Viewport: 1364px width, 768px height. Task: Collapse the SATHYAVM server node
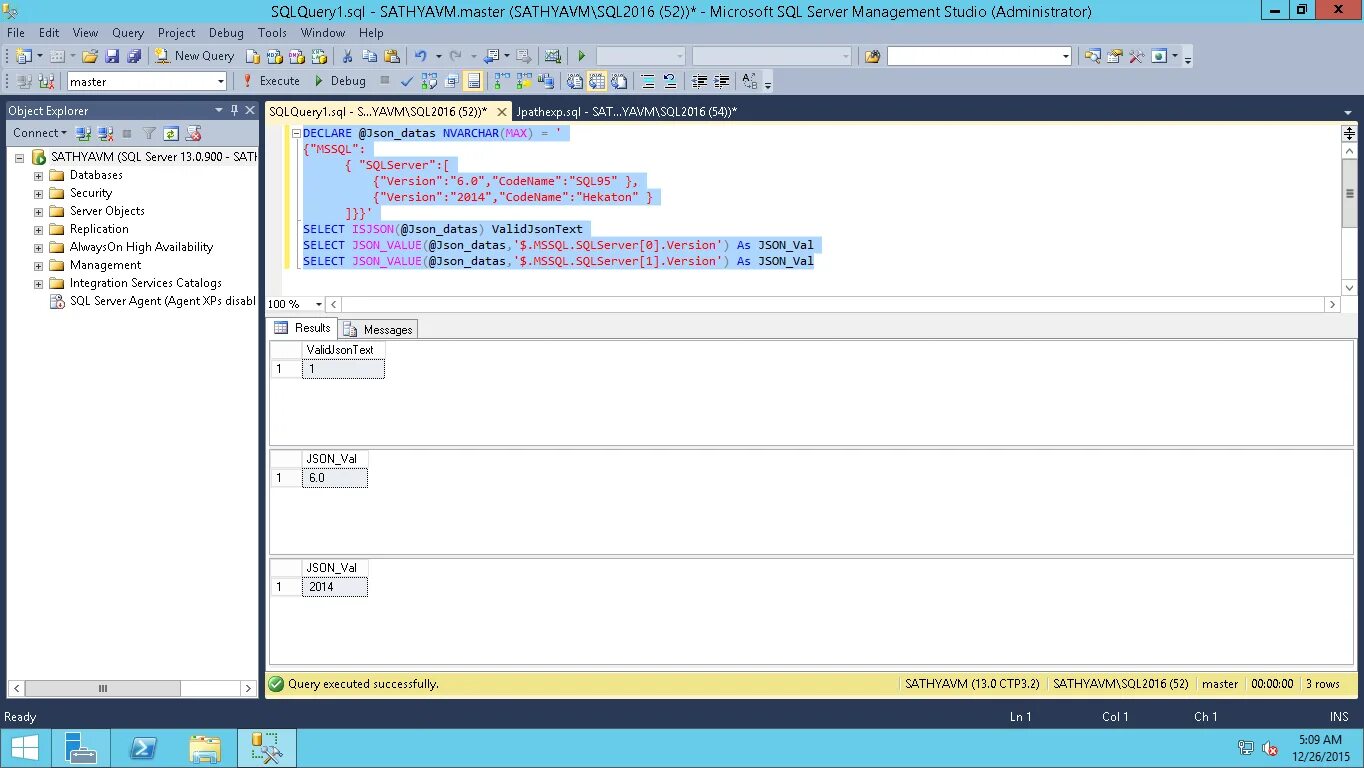click(x=19, y=157)
